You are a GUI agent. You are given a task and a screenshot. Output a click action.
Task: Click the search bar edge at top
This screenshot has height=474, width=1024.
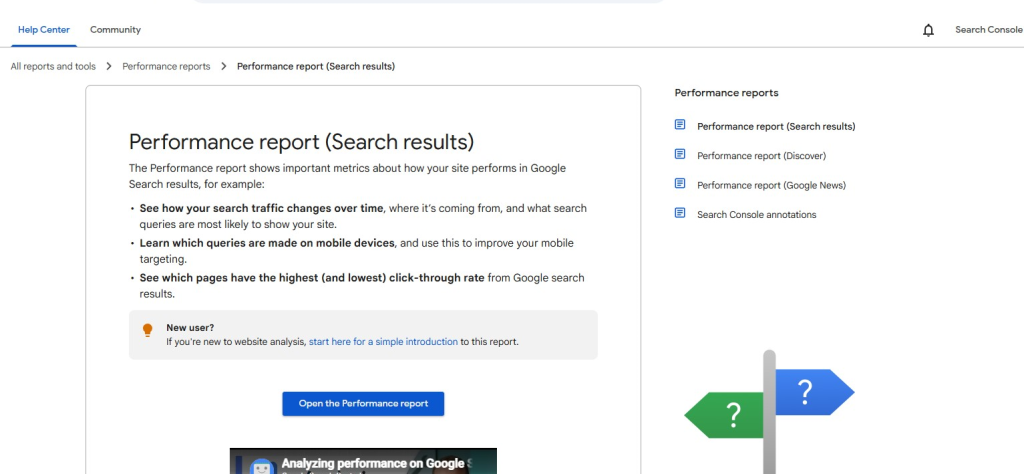pos(428,1)
